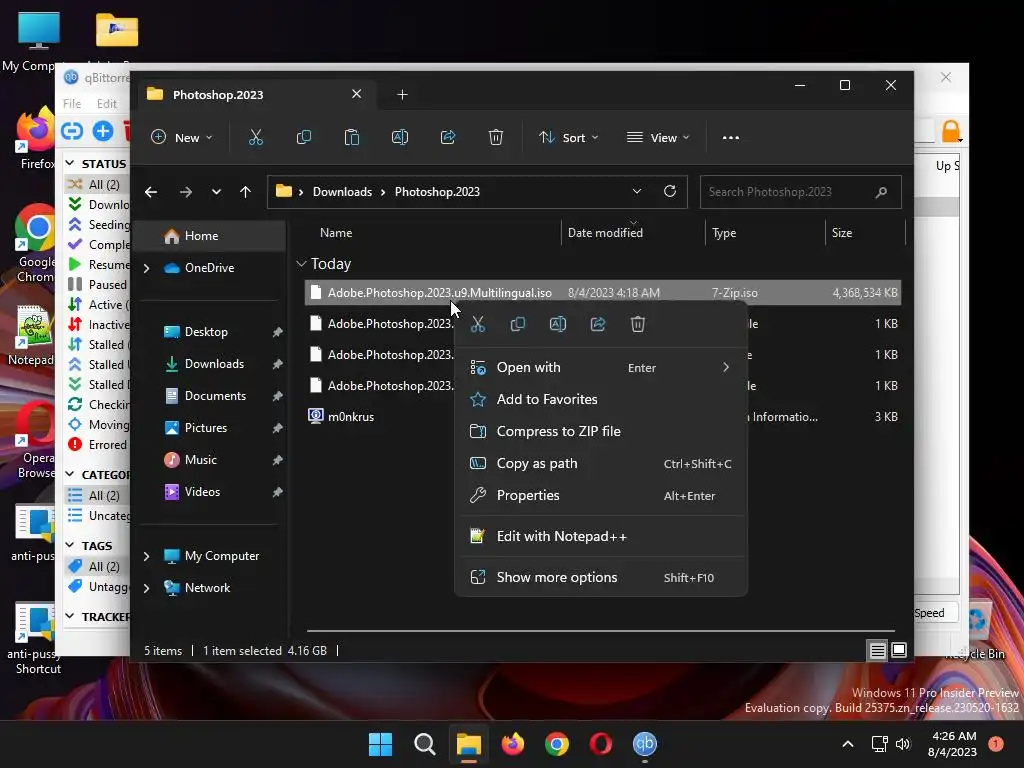
Task: Open qBittorrent from the taskbar
Action: (645, 744)
